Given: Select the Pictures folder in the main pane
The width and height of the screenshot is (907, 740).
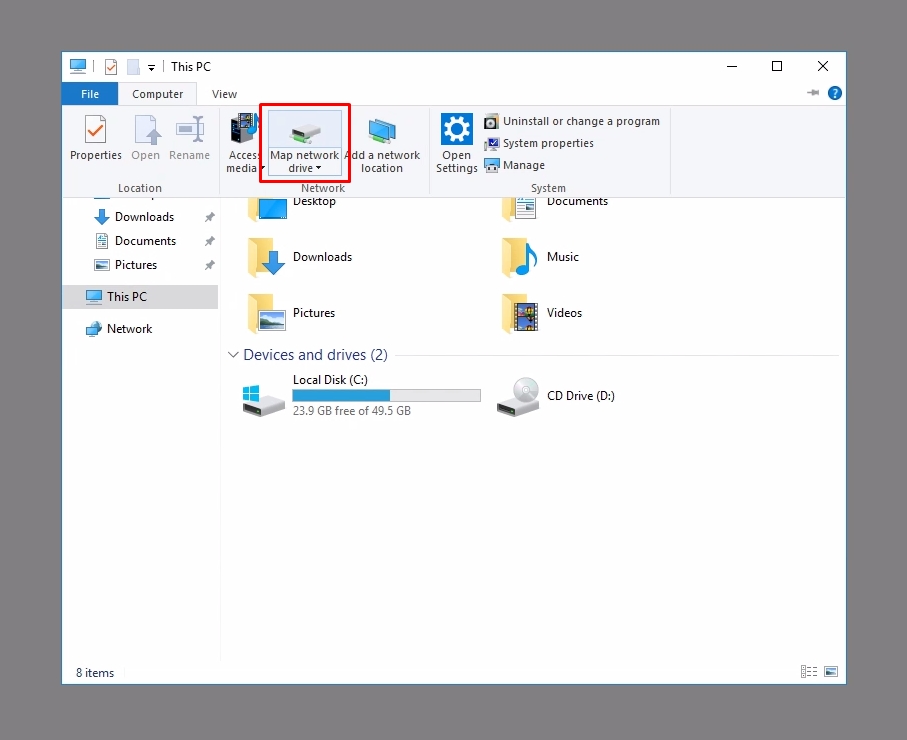Looking at the screenshot, I should click(x=291, y=313).
